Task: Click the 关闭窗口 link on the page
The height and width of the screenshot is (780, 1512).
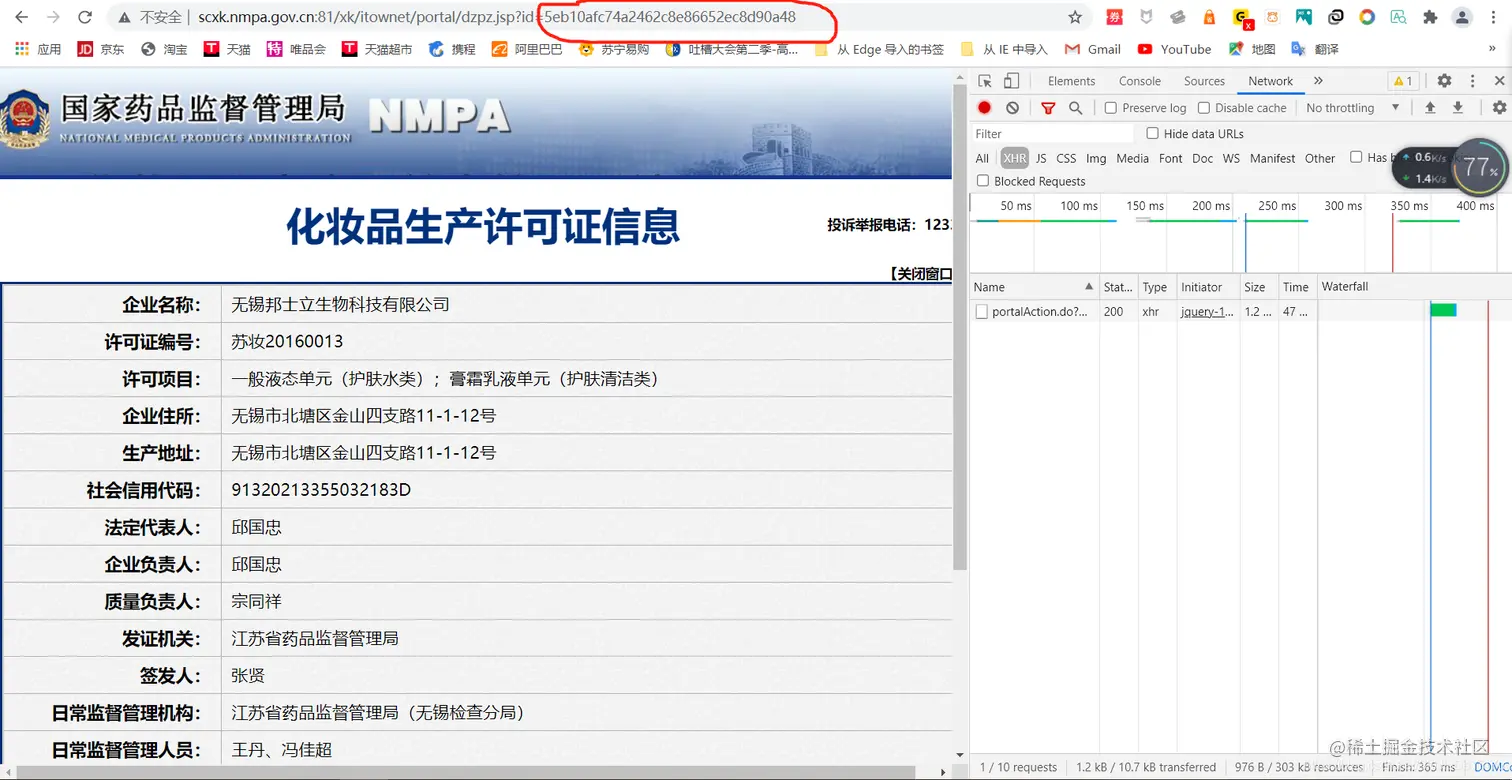Action: 920,274
